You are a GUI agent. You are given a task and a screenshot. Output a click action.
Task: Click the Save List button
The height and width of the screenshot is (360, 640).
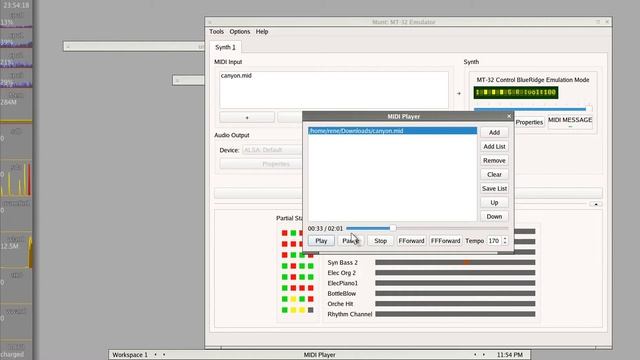494,189
